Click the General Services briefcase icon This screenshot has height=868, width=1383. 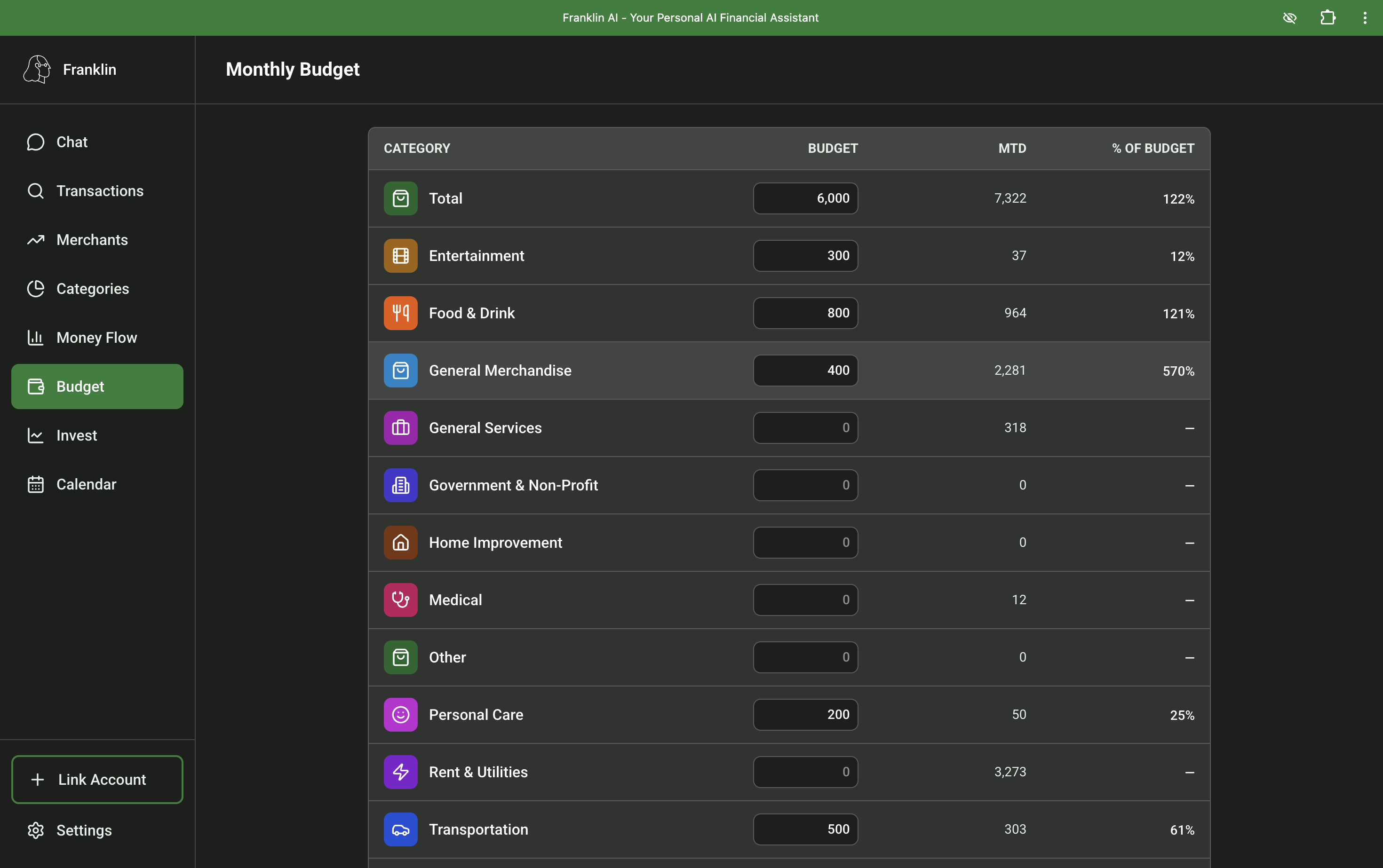coord(400,428)
